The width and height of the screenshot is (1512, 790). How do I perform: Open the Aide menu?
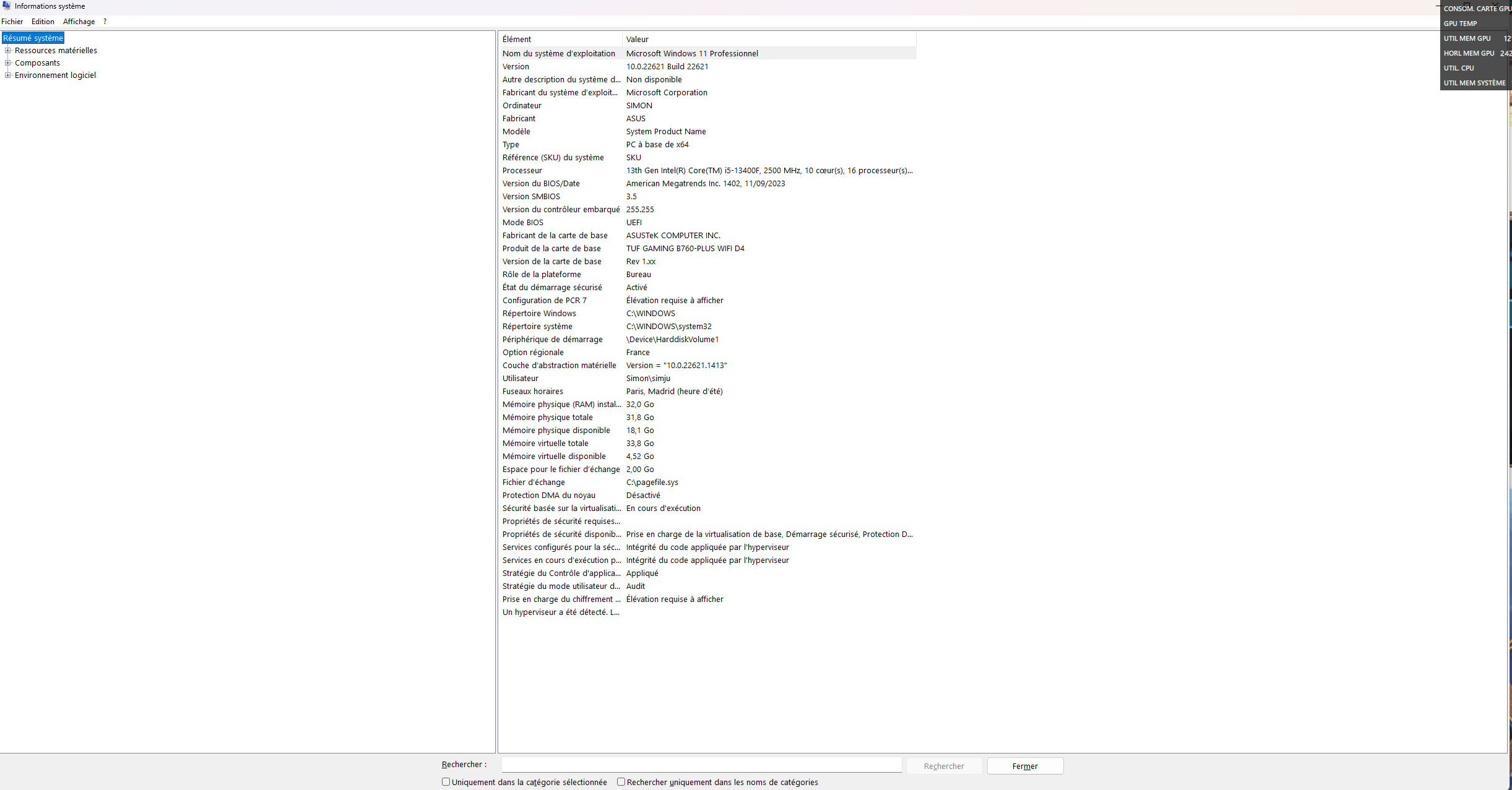(x=105, y=21)
